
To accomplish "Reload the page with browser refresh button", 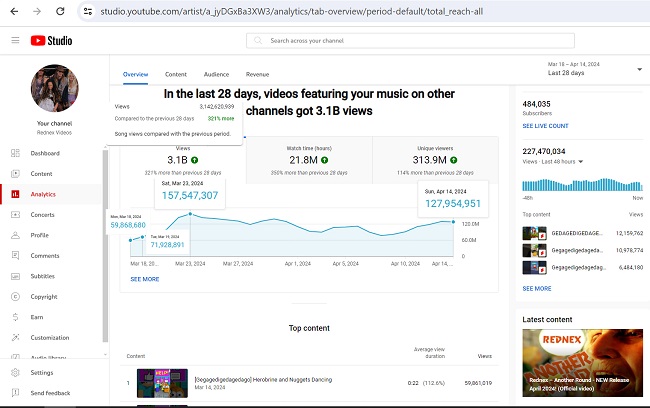I will (60, 11).
